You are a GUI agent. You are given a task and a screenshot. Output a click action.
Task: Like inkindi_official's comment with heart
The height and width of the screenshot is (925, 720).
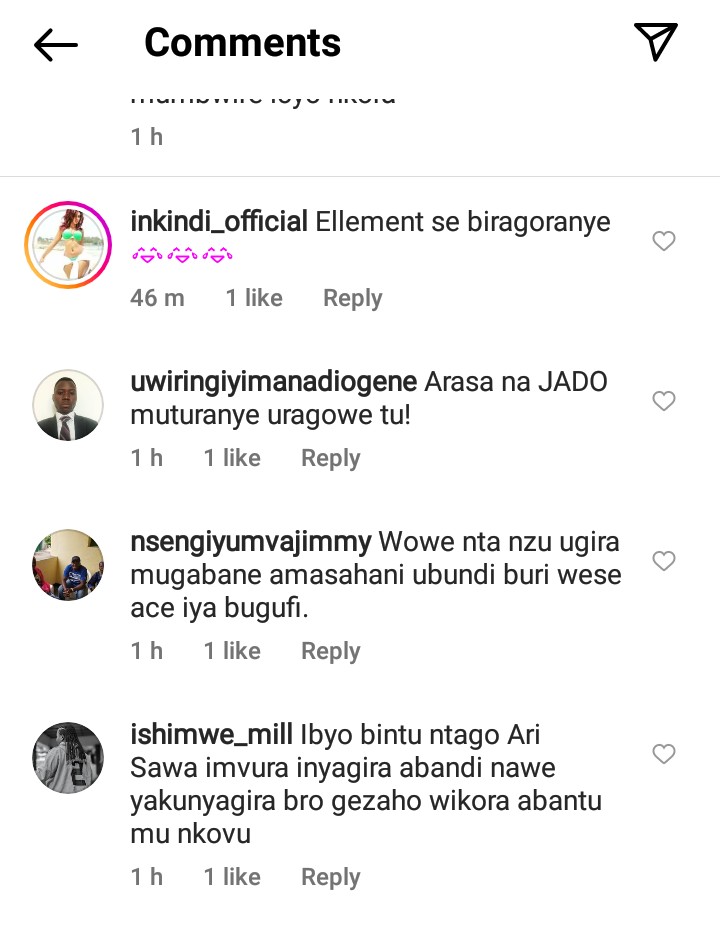(663, 241)
